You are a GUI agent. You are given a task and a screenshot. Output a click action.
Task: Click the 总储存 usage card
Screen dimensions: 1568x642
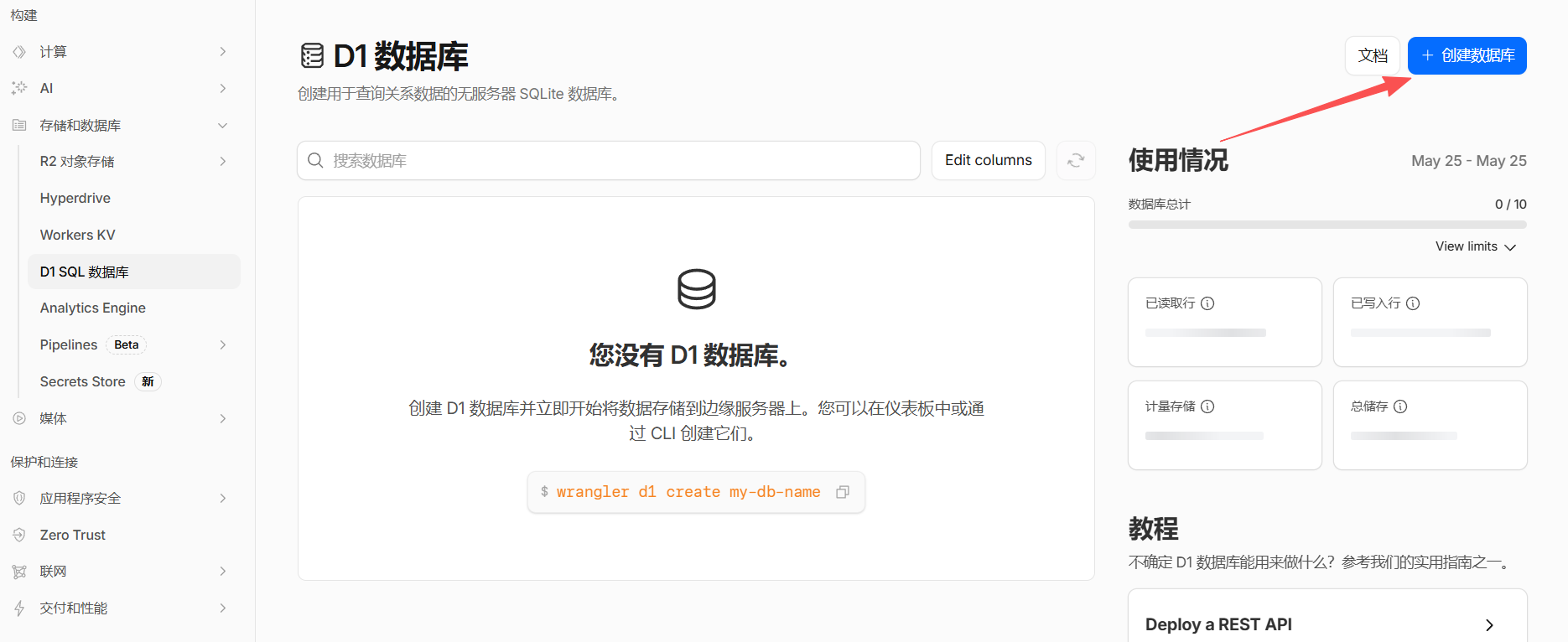point(1430,425)
